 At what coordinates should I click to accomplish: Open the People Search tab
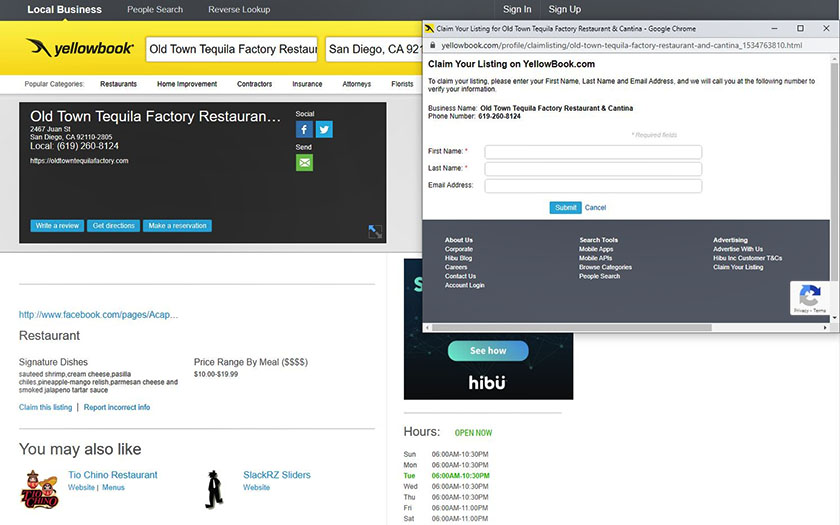click(155, 10)
